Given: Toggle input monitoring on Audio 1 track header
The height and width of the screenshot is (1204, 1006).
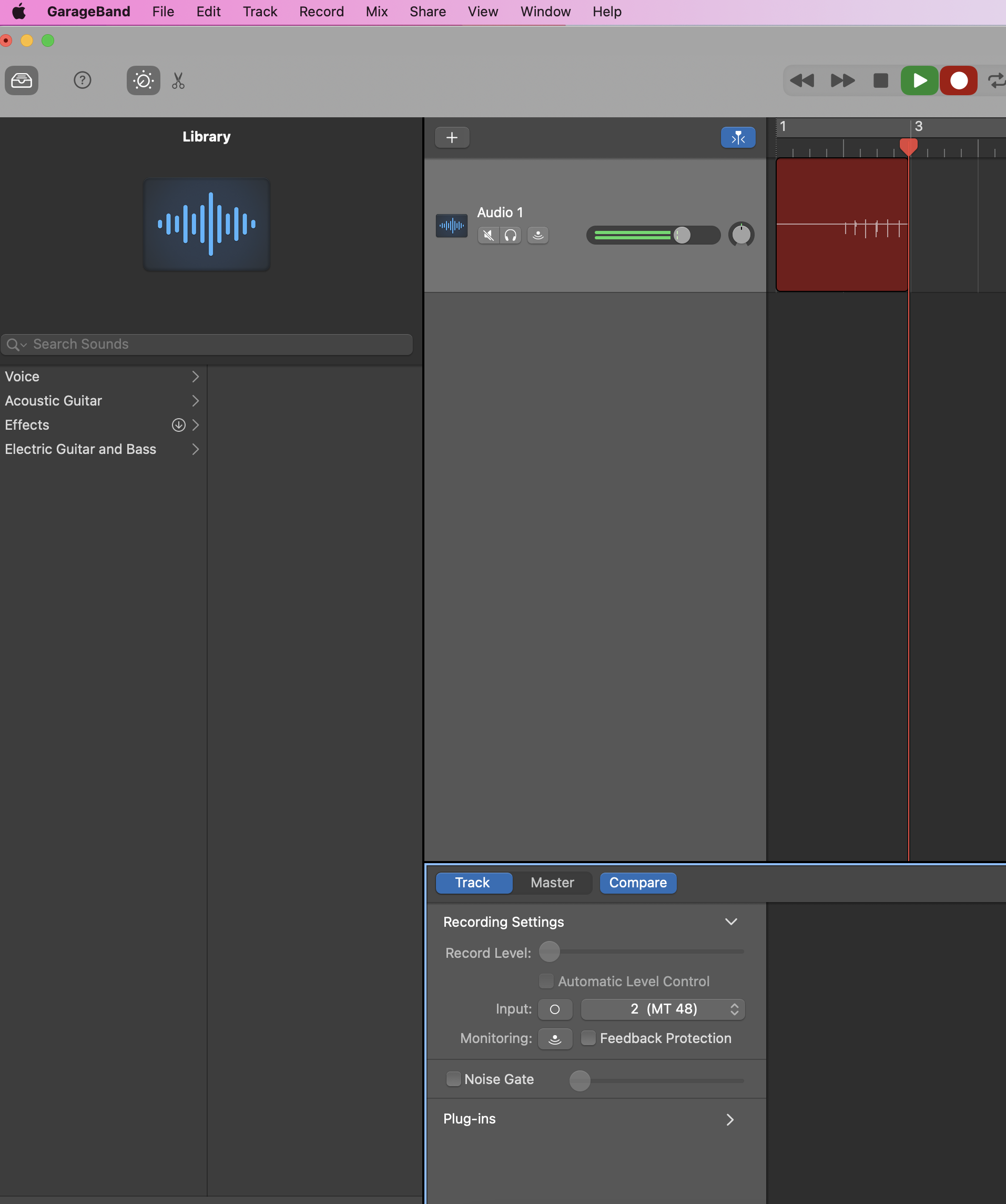Looking at the screenshot, I should (x=537, y=235).
